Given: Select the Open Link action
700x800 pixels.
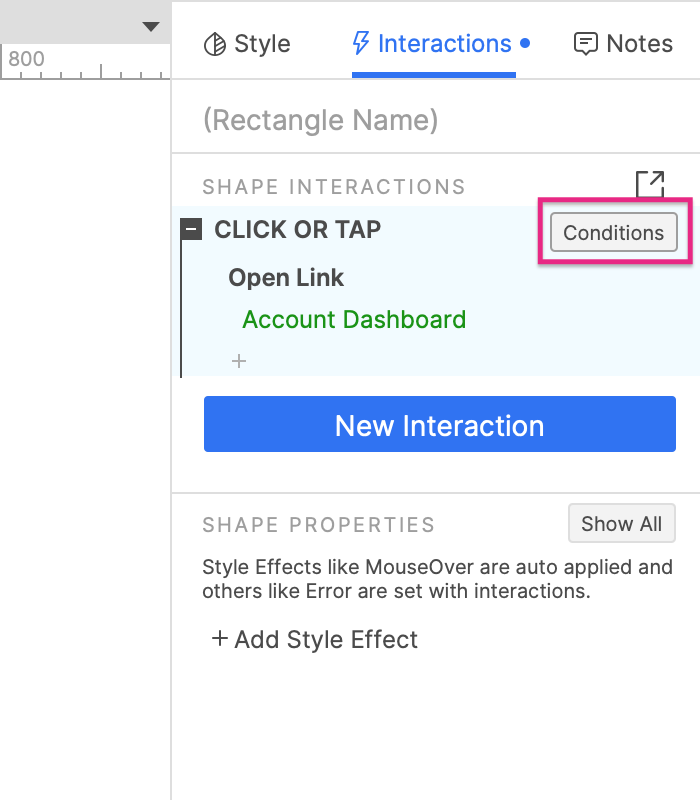Looking at the screenshot, I should (x=286, y=277).
